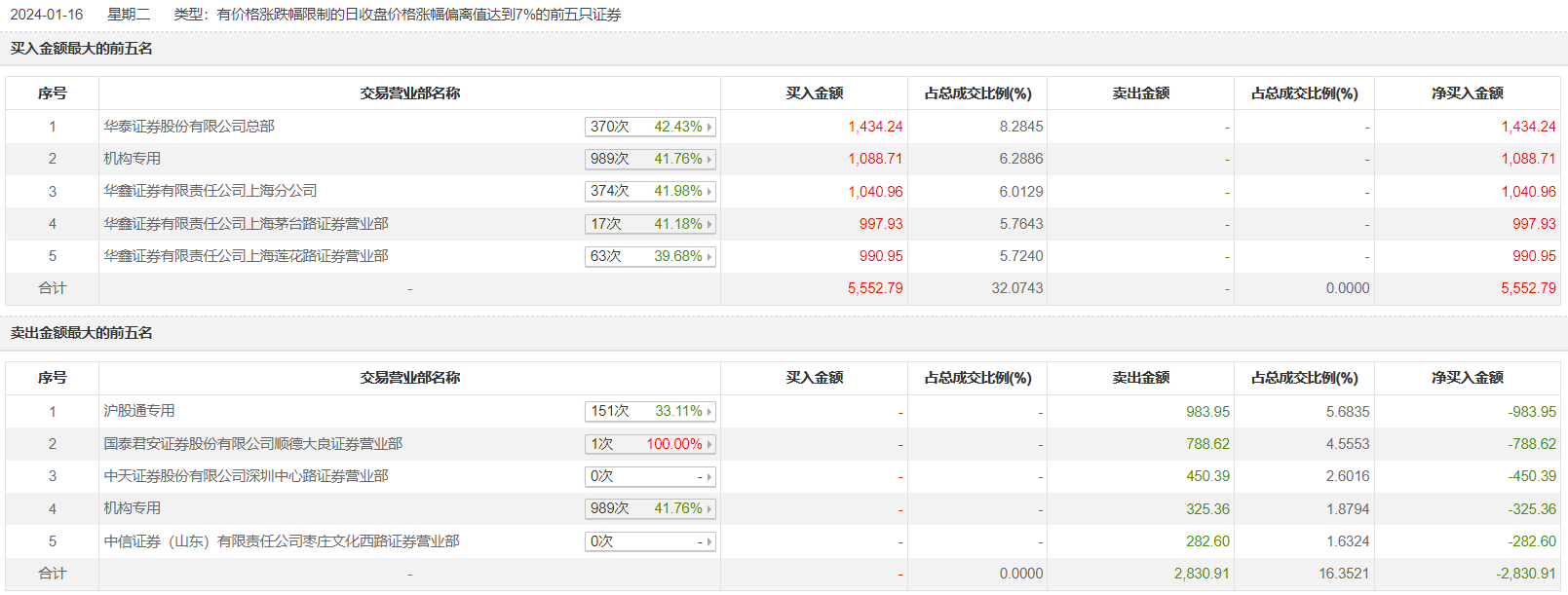Image resolution: width=1568 pixels, height=595 pixels.
Task: Click 合计 label in sell table
Action: tap(53, 574)
